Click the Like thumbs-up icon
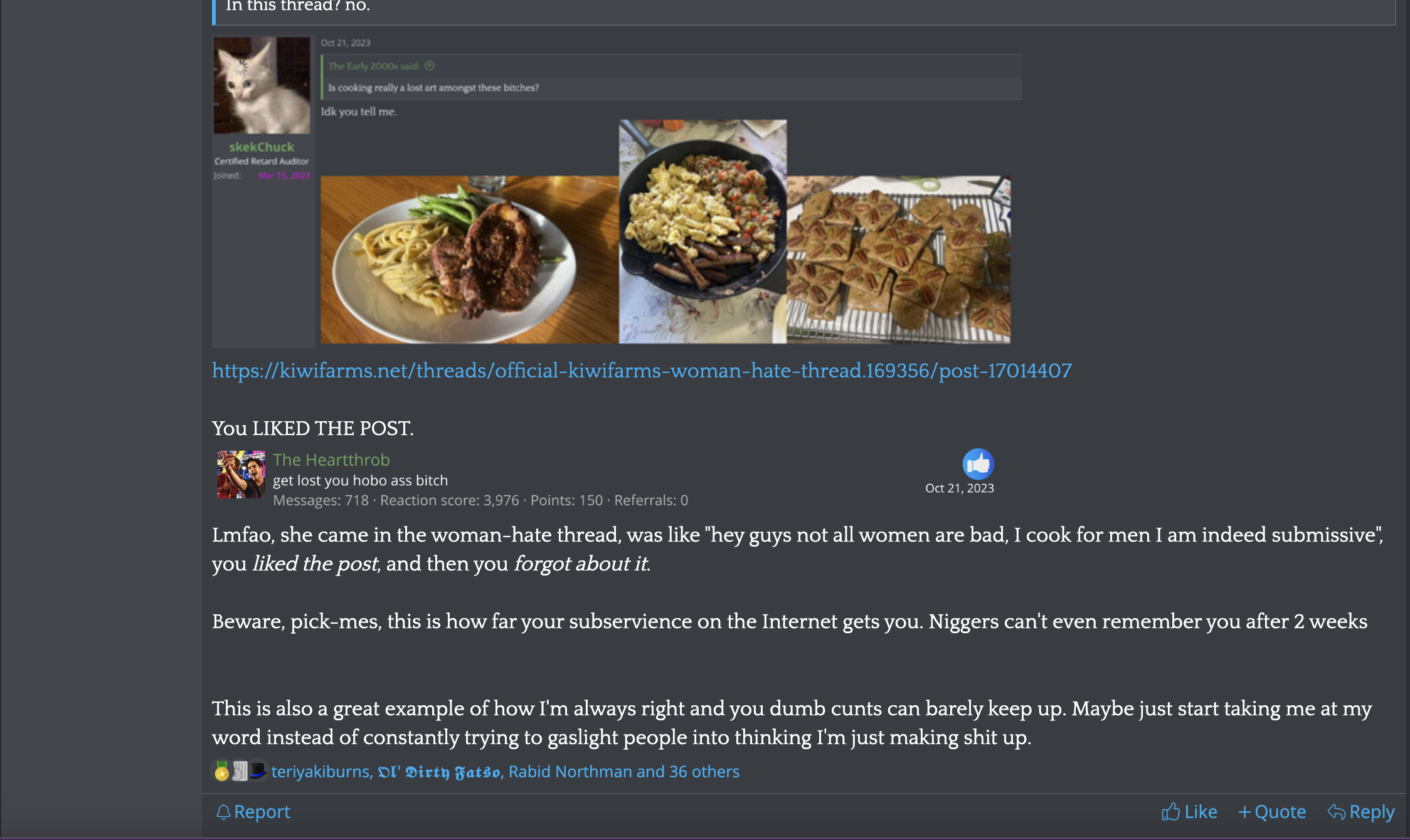 pos(1170,812)
